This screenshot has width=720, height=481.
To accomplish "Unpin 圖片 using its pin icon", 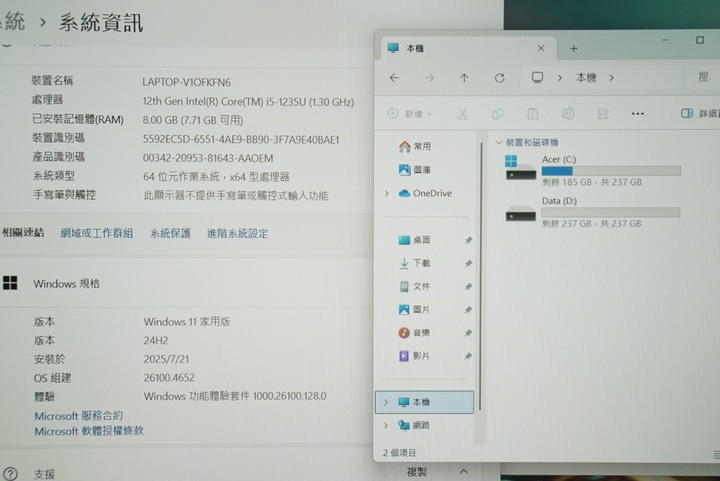I will [468, 310].
